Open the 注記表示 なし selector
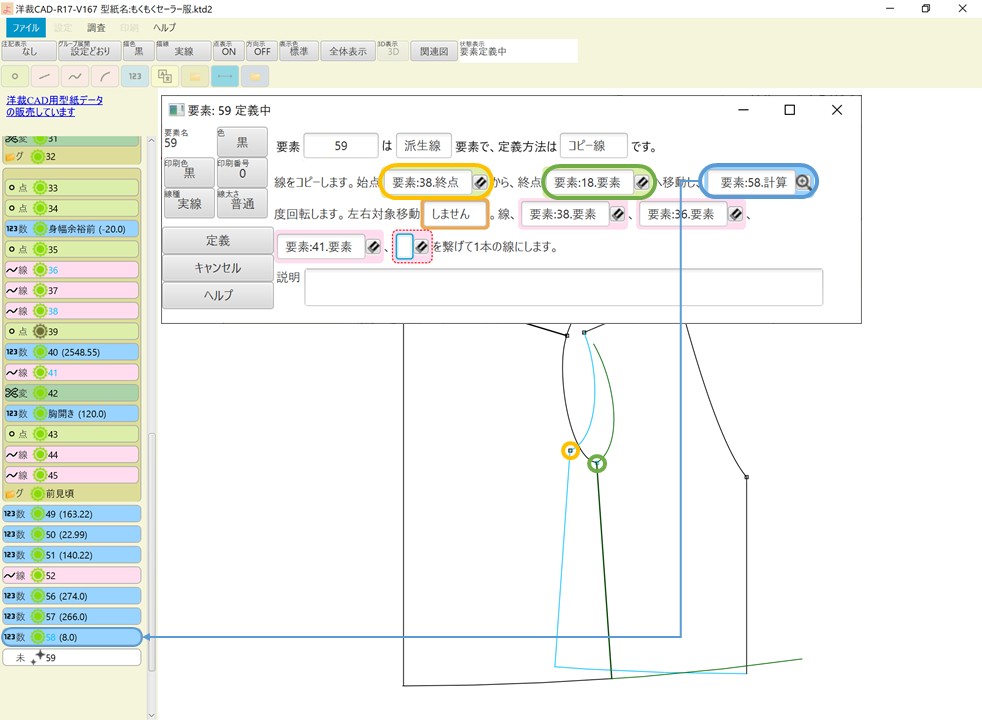 tap(28, 50)
